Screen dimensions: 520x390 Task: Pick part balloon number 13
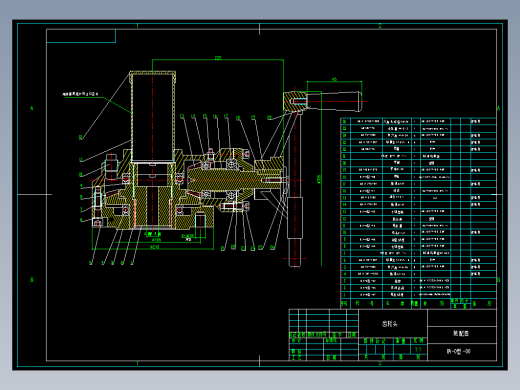(182, 116)
